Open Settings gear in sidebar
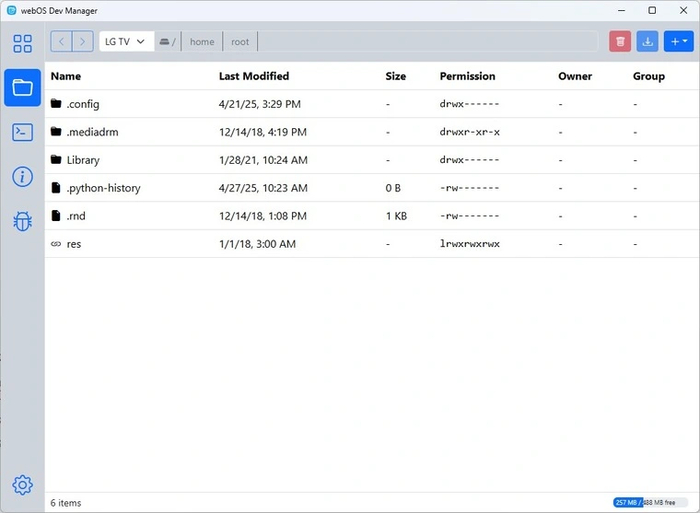 coord(22,485)
